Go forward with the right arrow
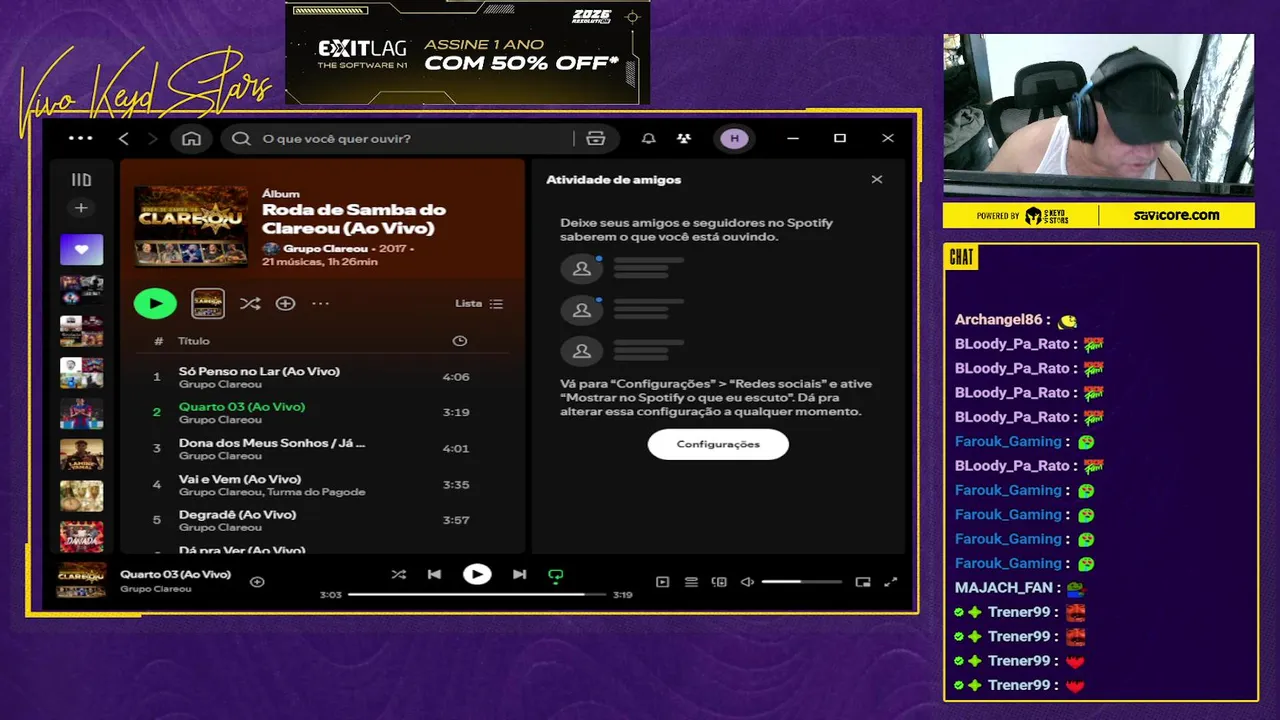This screenshot has width=1280, height=720. click(152, 138)
